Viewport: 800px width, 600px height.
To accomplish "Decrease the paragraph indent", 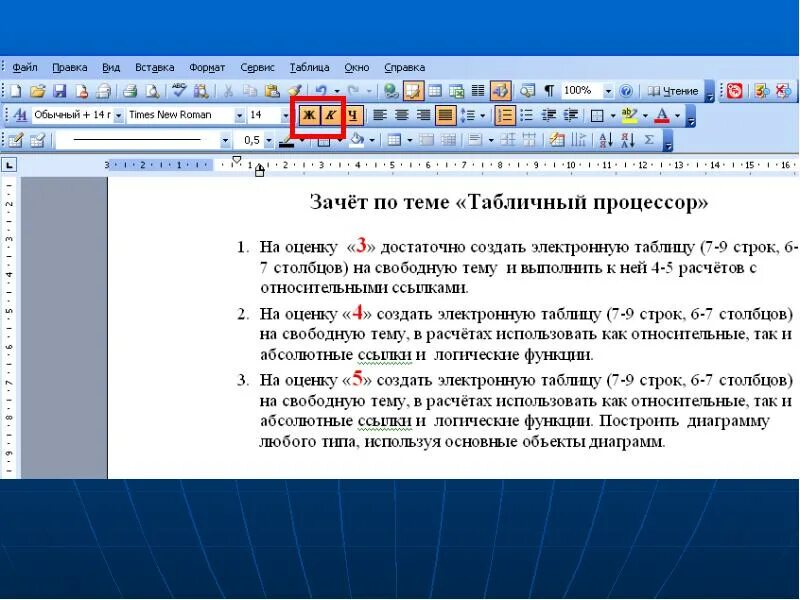I will (x=548, y=116).
